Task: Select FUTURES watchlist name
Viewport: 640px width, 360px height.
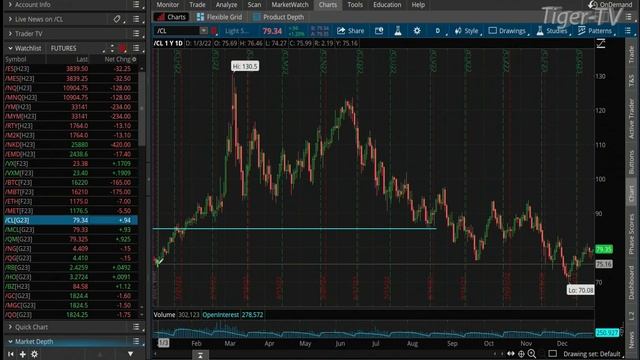Action: coord(63,48)
